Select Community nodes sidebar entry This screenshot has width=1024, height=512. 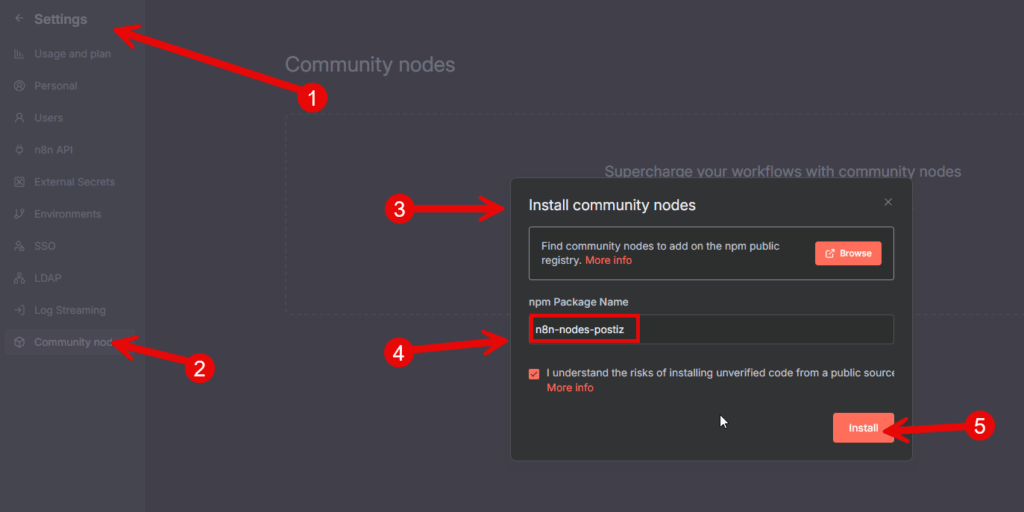[72, 342]
